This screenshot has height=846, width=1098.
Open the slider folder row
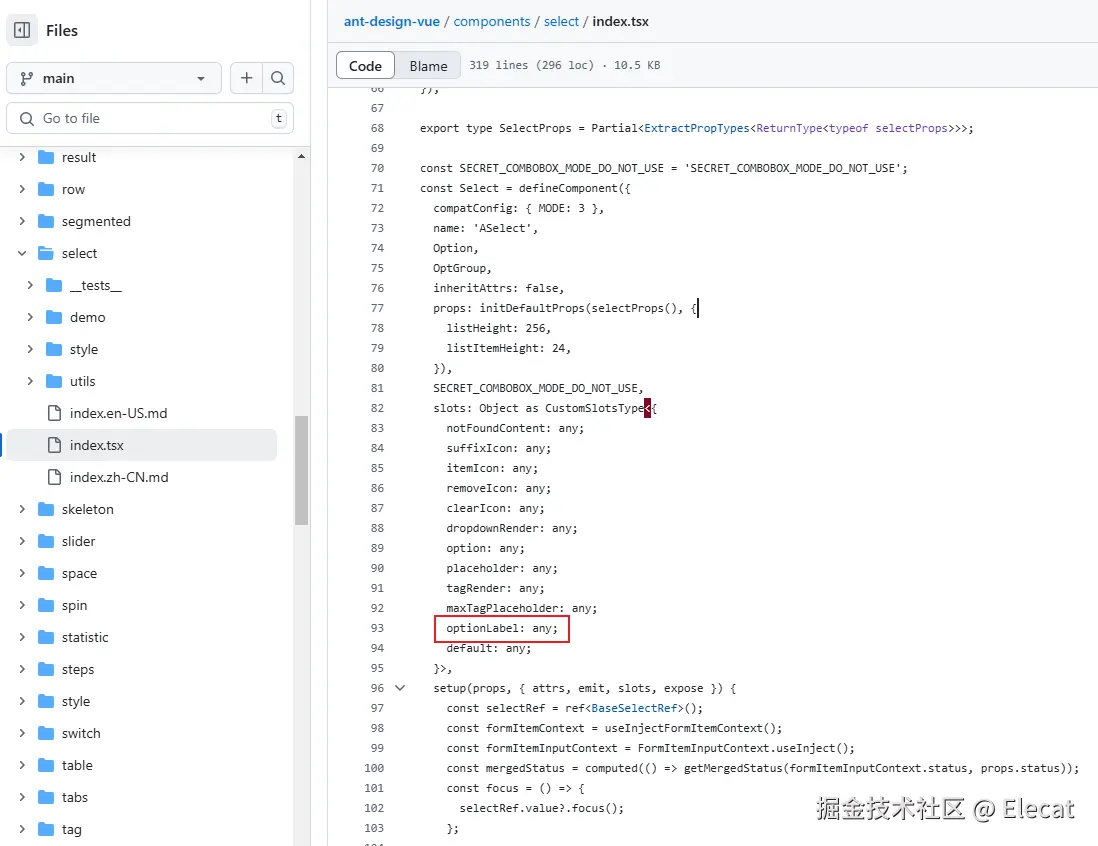(141, 541)
